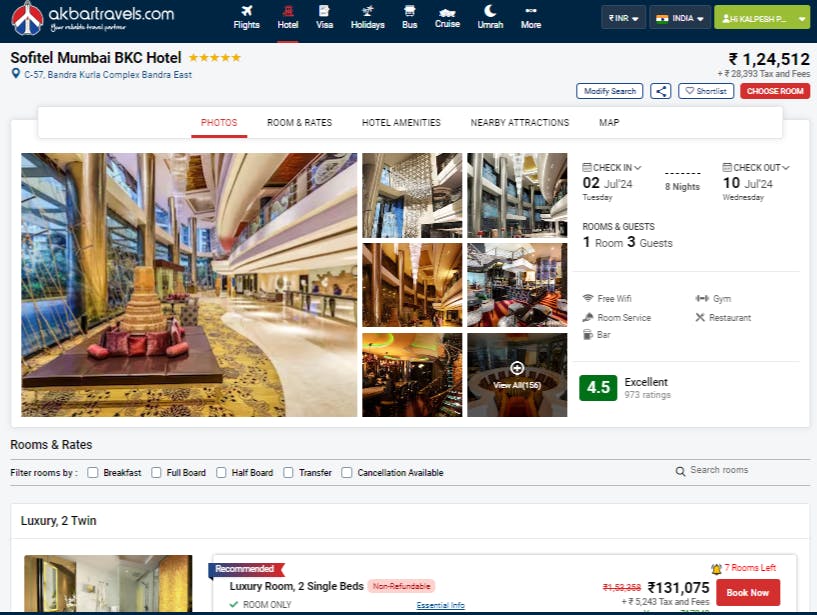This screenshot has height=615, width=817.
Task: Click the Shortlist button
Action: (x=706, y=91)
